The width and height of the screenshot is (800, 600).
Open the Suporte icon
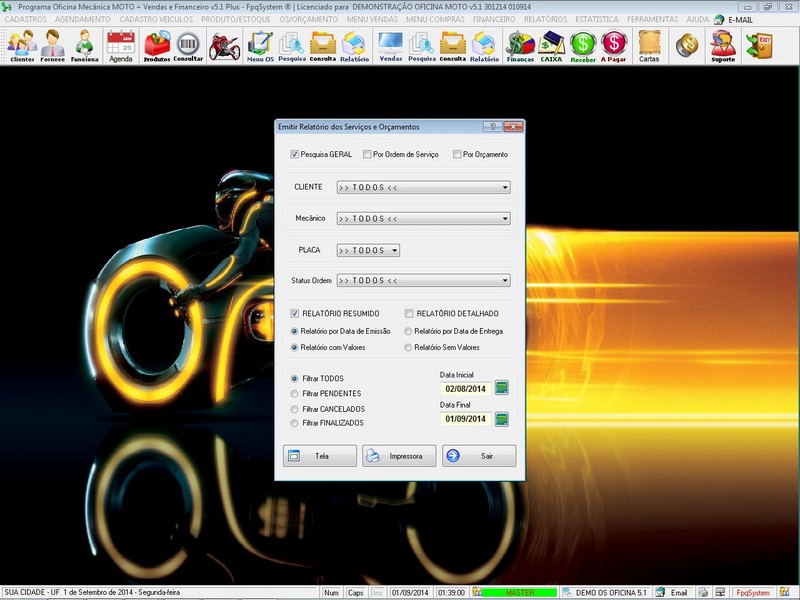[722, 45]
